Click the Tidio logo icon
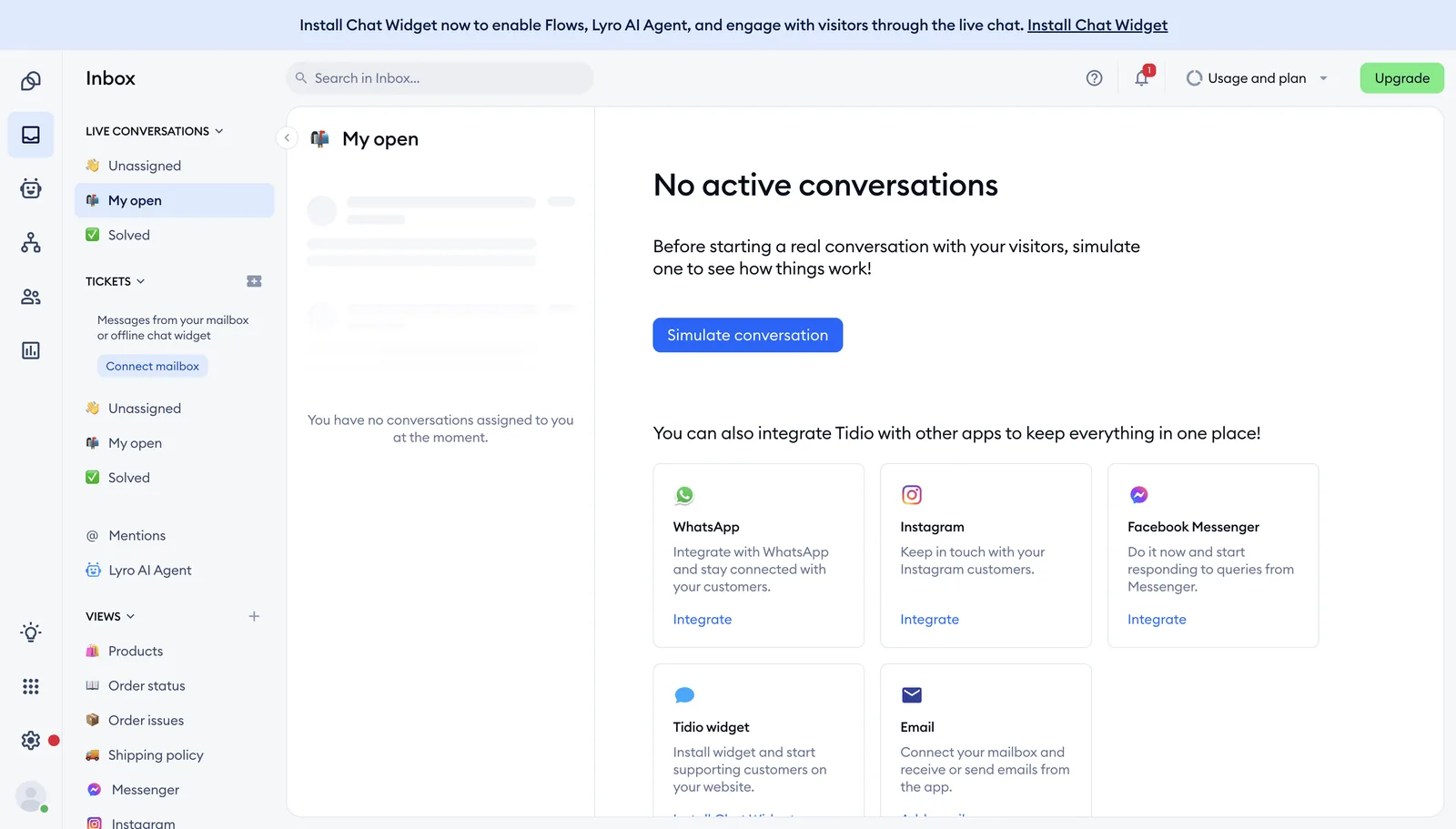The width and height of the screenshot is (1456, 829). click(x=31, y=81)
